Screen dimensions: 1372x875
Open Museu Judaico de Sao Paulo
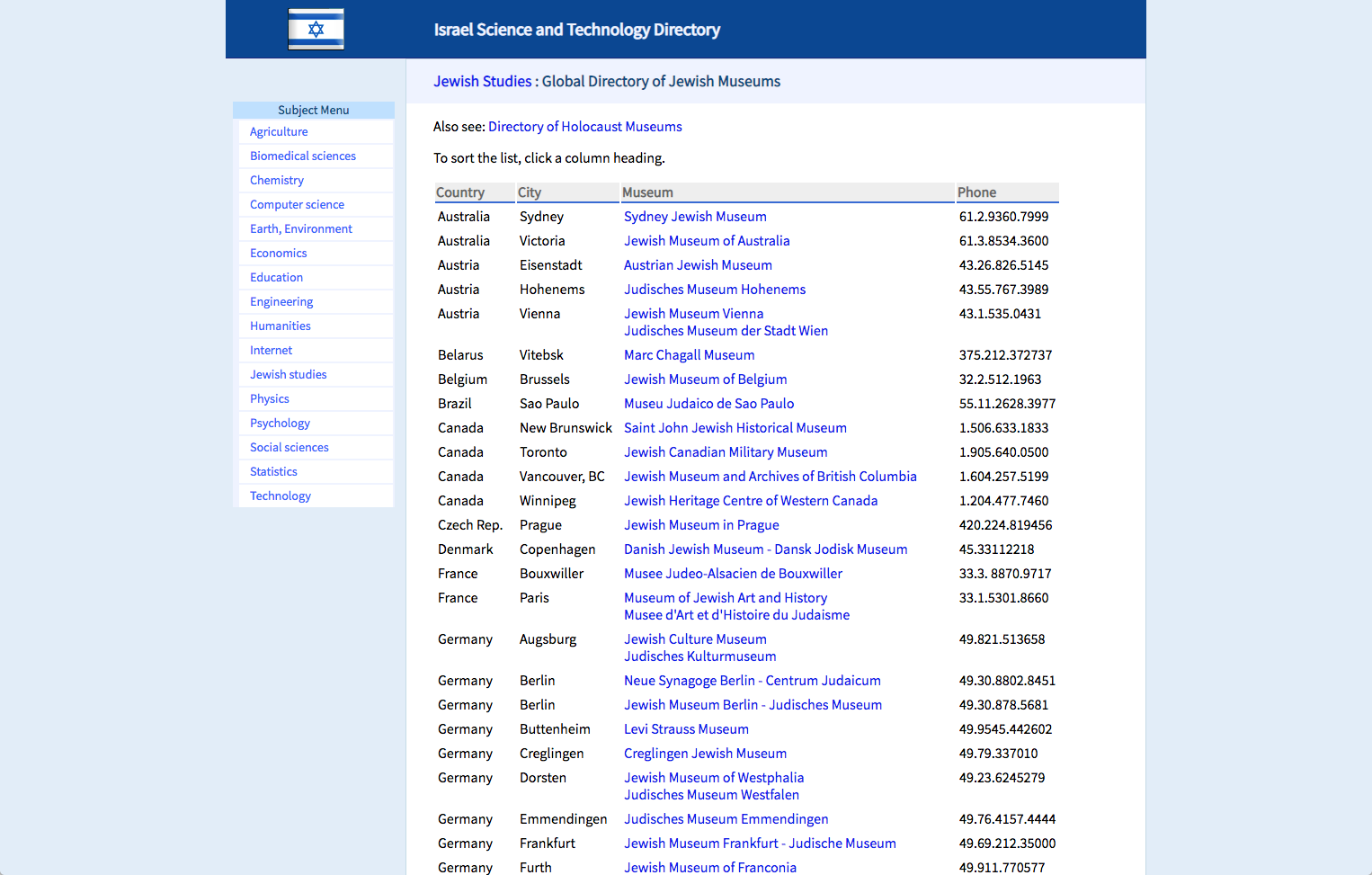point(709,404)
